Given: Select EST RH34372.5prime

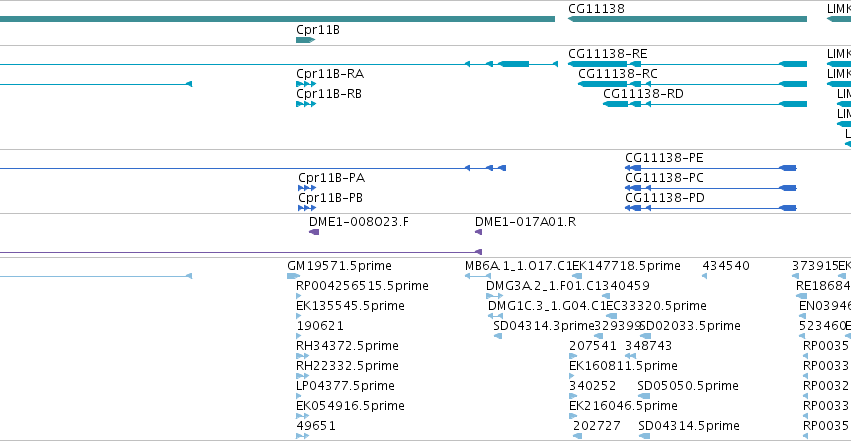Looking at the screenshot, I should click(x=347, y=346).
